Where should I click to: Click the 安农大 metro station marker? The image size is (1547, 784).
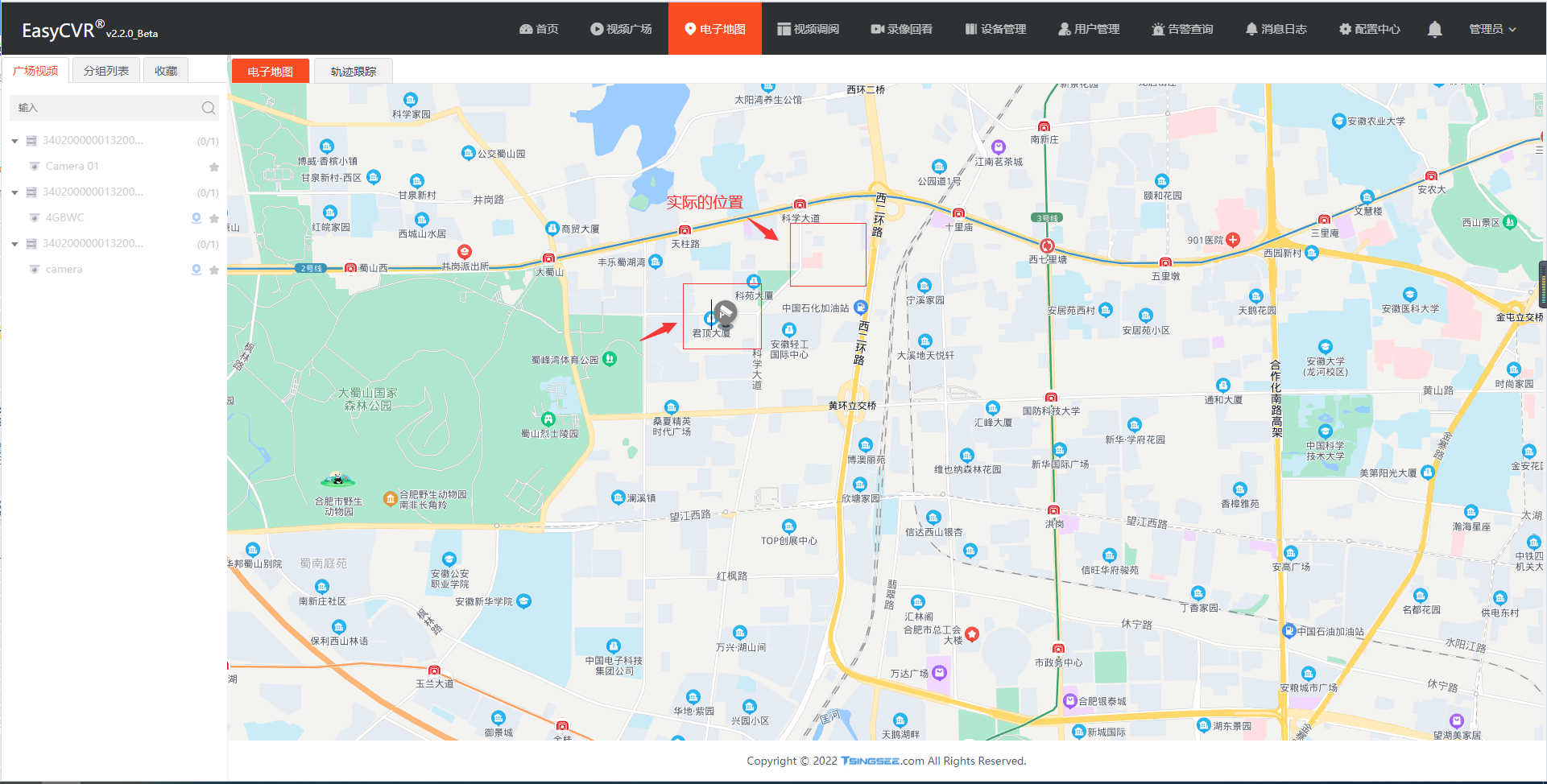point(1431,176)
